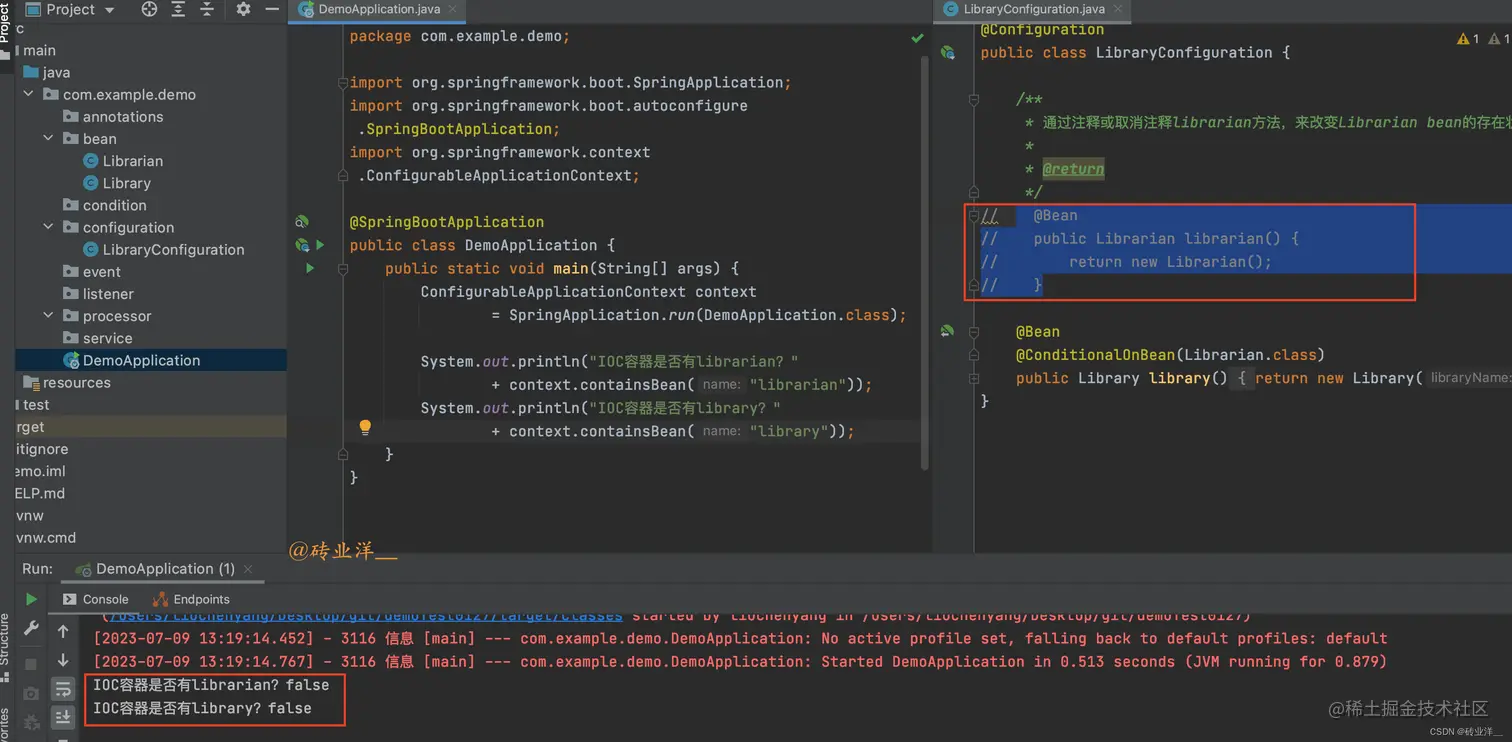
Task: Click the warning count indicator in LibraryConfiguration editor
Action: 1468,39
